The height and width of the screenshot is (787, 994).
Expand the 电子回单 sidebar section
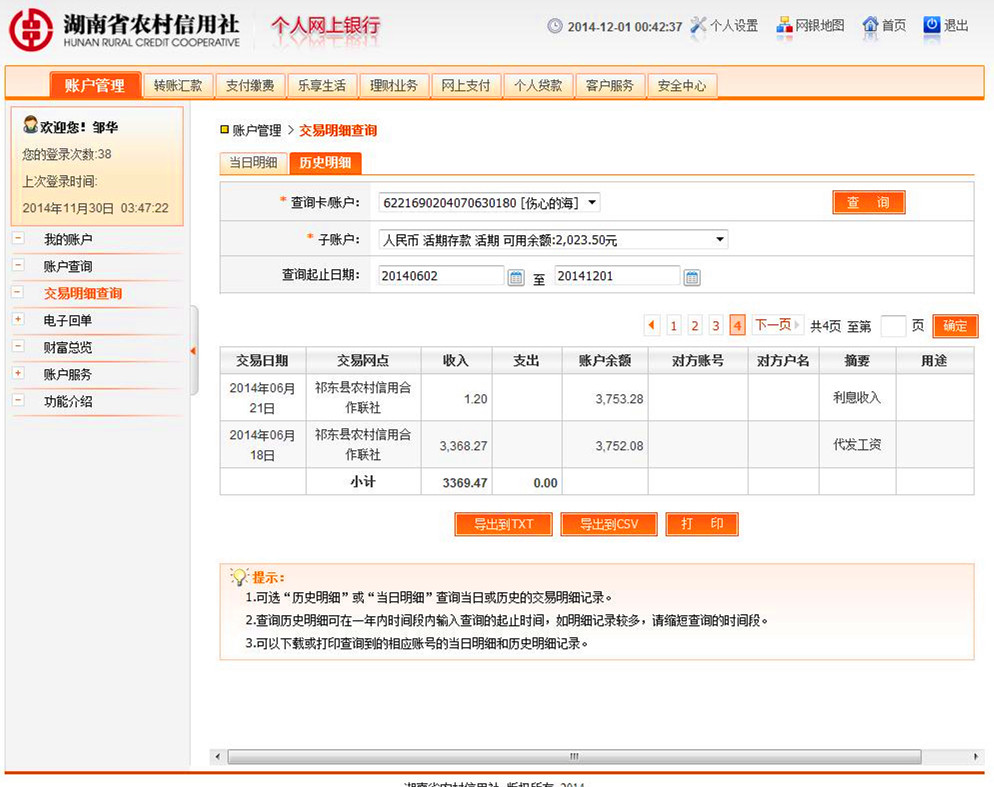click(18, 320)
